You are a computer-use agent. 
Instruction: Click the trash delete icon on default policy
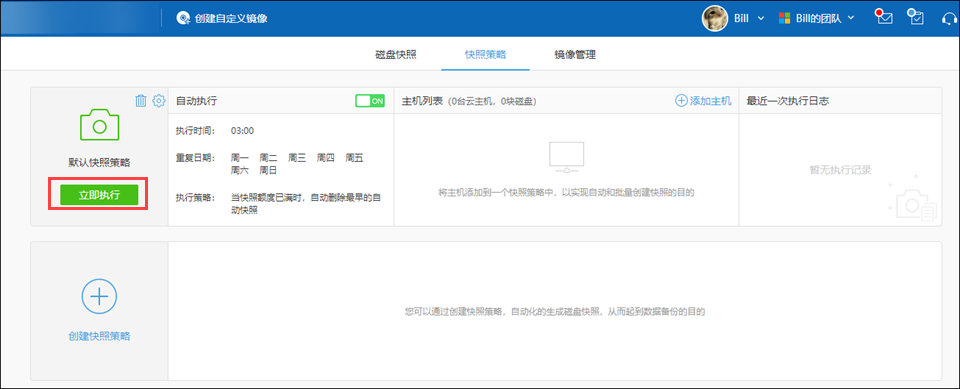point(141,101)
